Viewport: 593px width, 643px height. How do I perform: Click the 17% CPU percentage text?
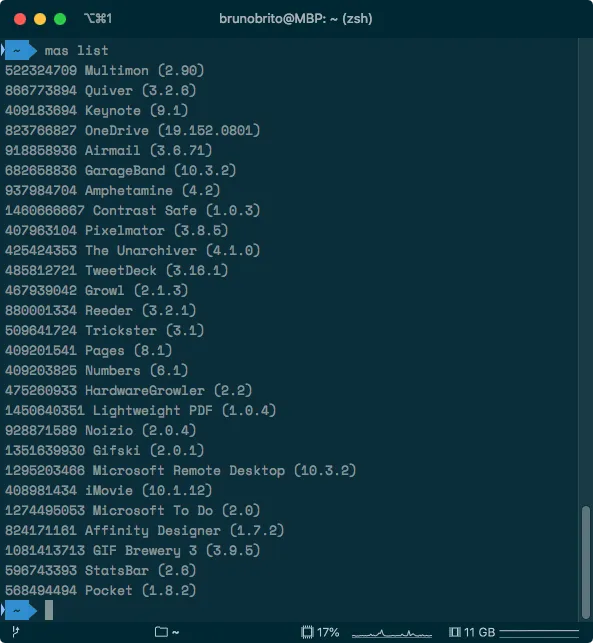click(328, 632)
